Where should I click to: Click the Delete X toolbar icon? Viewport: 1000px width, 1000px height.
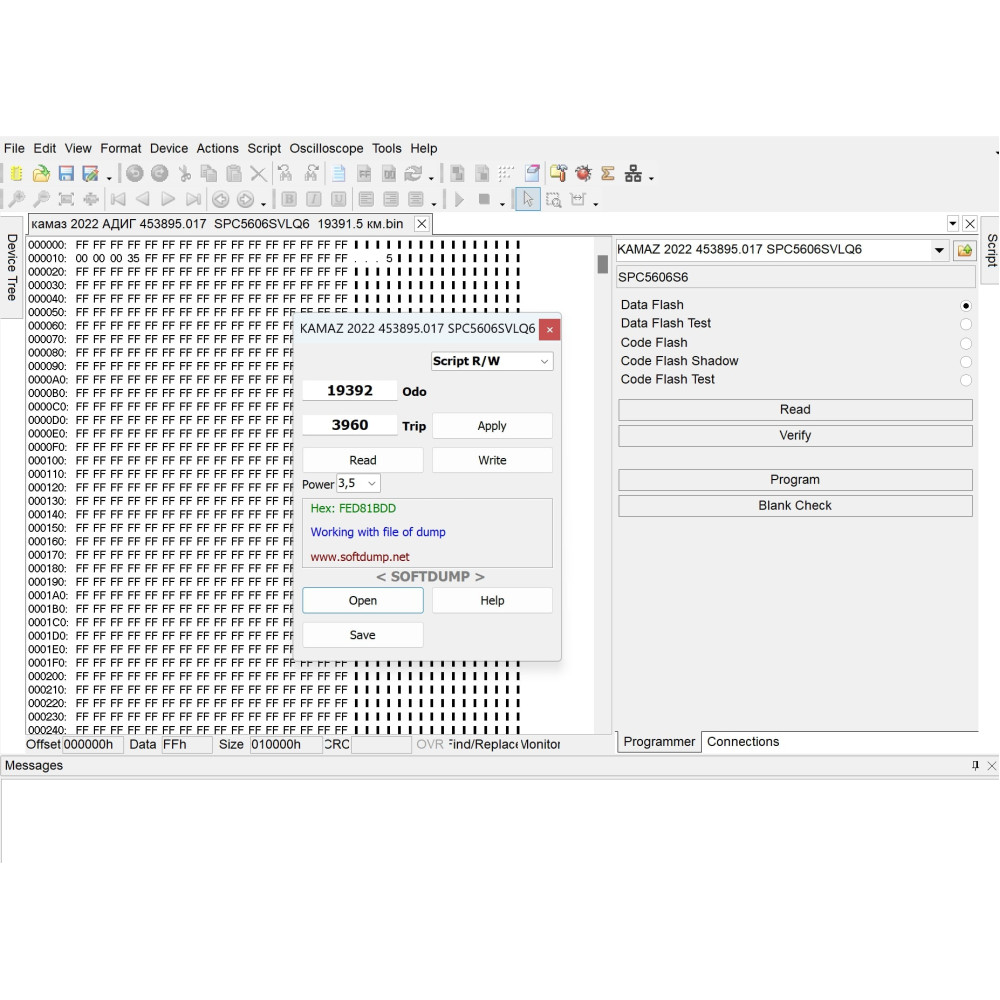click(x=258, y=173)
